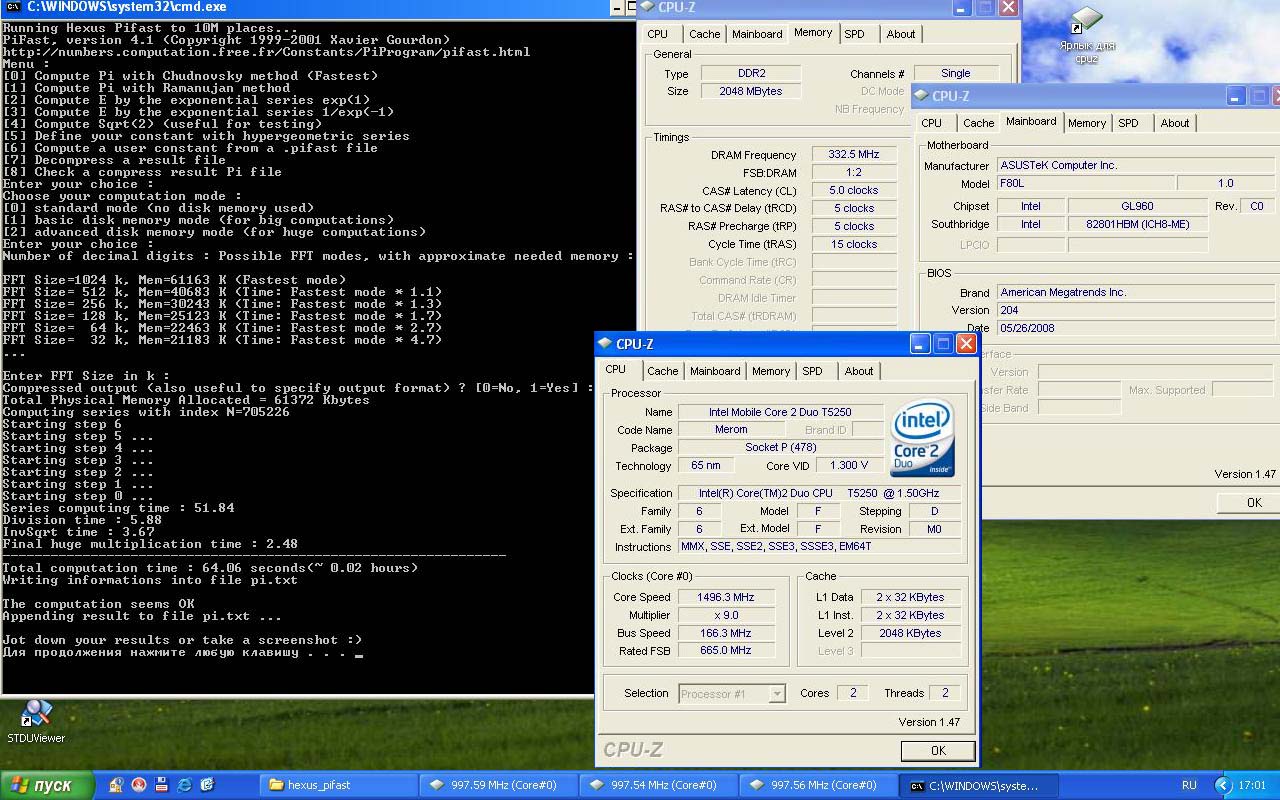This screenshot has width=1280, height=800.
Task: Open the Processor #1 selection dropdown
Action: (x=732, y=693)
